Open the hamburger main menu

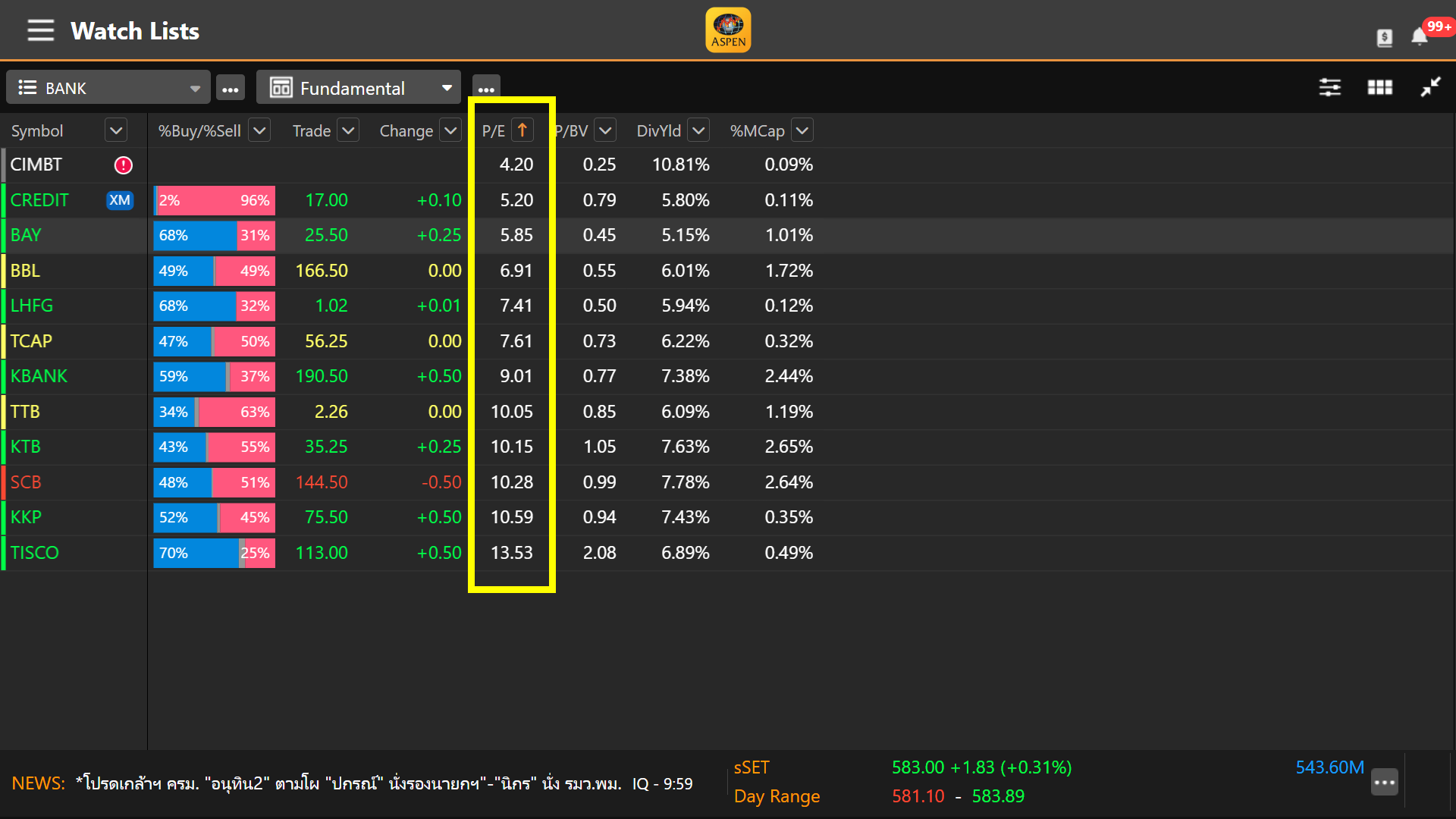coord(40,30)
